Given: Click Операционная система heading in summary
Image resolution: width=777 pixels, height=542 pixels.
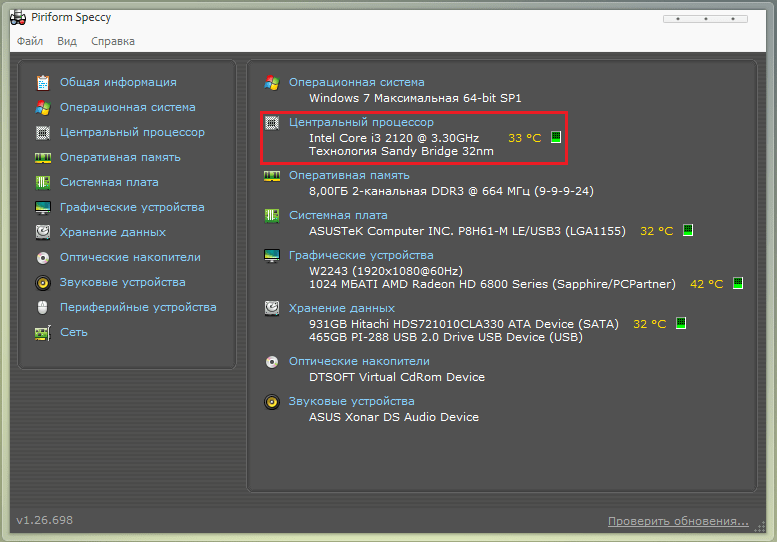Looking at the screenshot, I should [356, 82].
